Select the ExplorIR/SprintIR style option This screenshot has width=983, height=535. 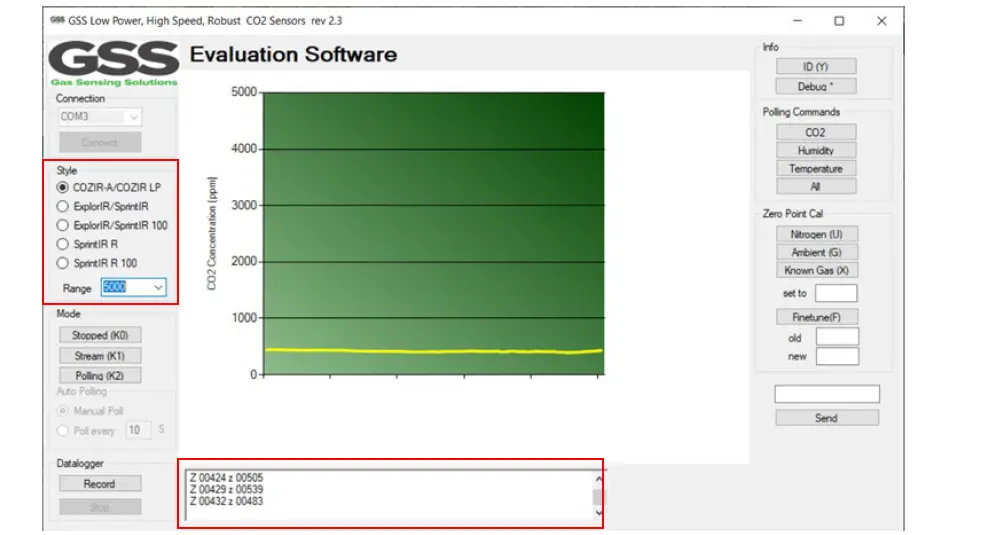click(62, 206)
